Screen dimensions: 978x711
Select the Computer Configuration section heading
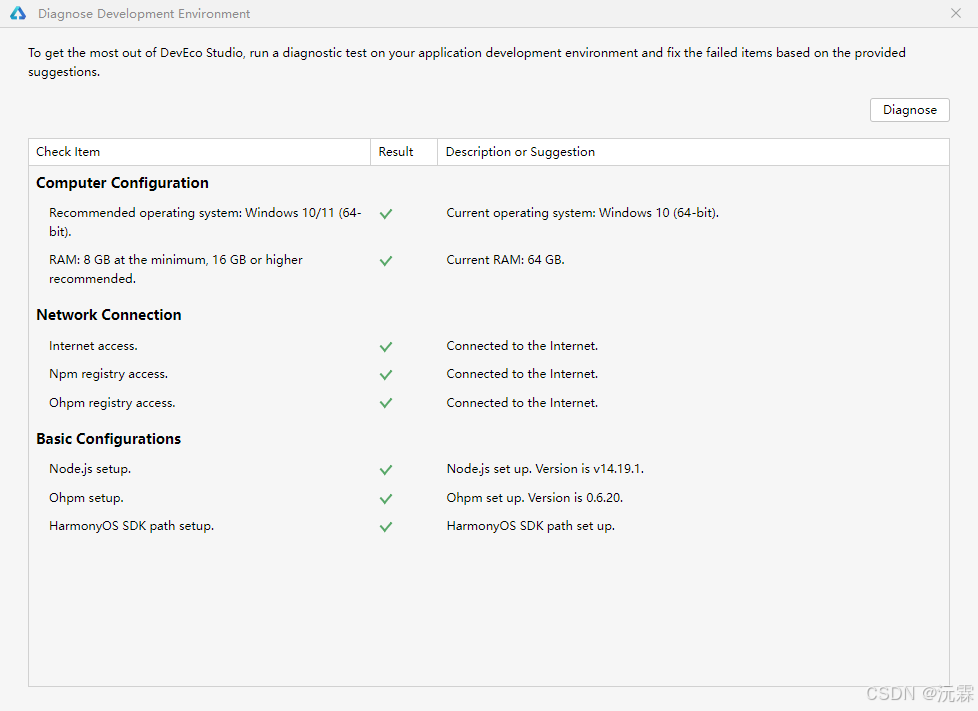pos(122,183)
